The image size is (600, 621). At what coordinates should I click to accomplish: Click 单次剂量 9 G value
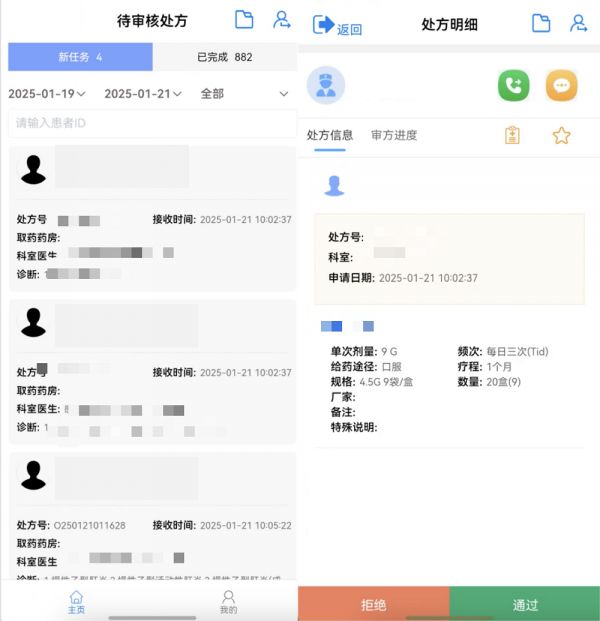389,351
